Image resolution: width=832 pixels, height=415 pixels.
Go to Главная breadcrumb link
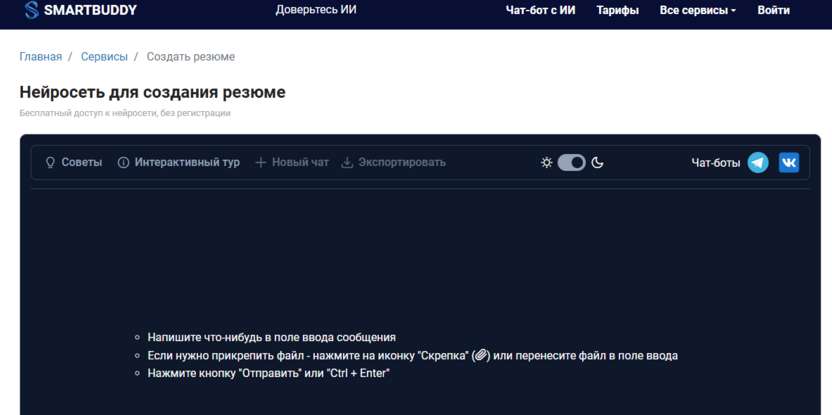pos(41,57)
